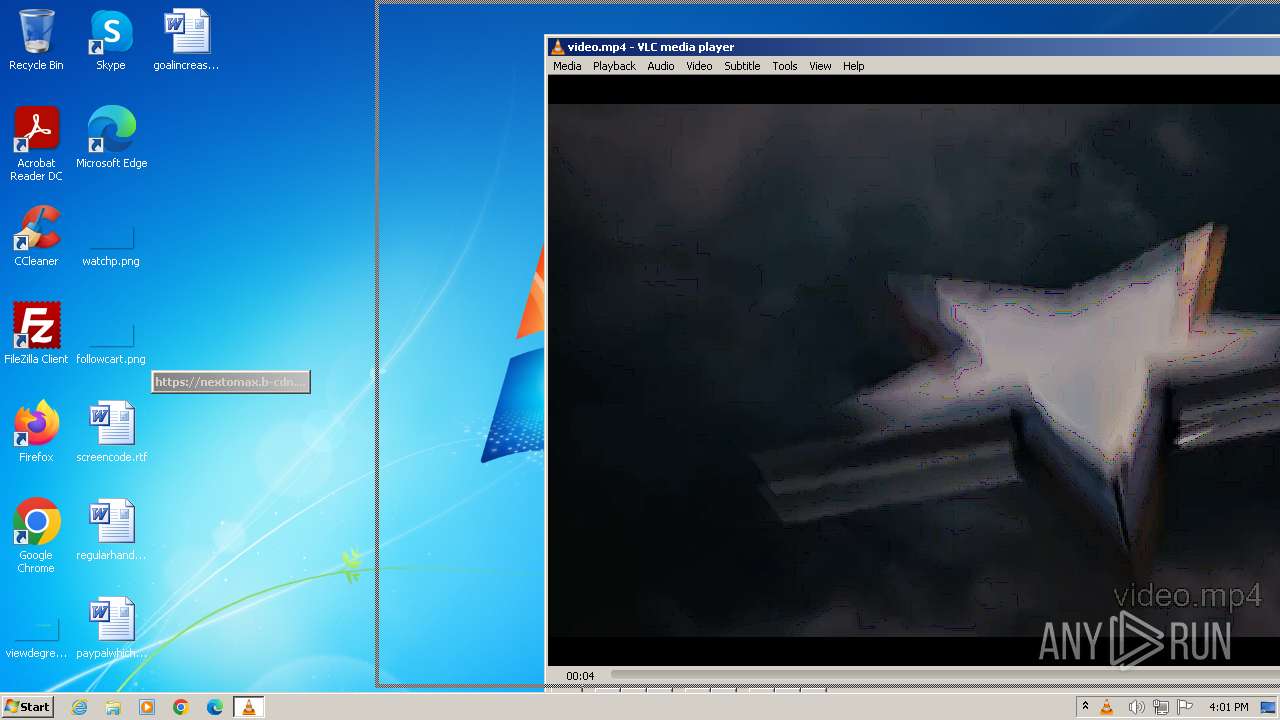Open Windows Explorer from the taskbar
1280x720 pixels.
click(113, 707)
